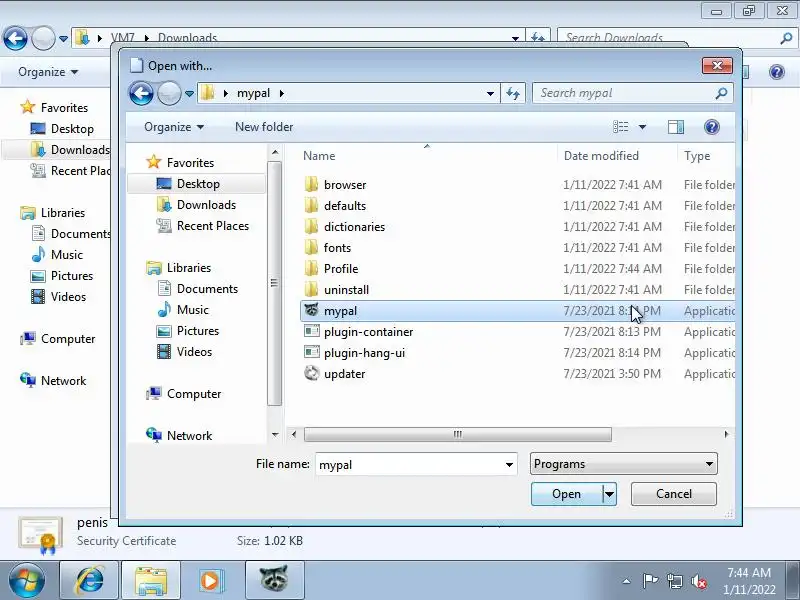
Task: Open the Action Center flag icon
Action: click(x=649, y=581)
